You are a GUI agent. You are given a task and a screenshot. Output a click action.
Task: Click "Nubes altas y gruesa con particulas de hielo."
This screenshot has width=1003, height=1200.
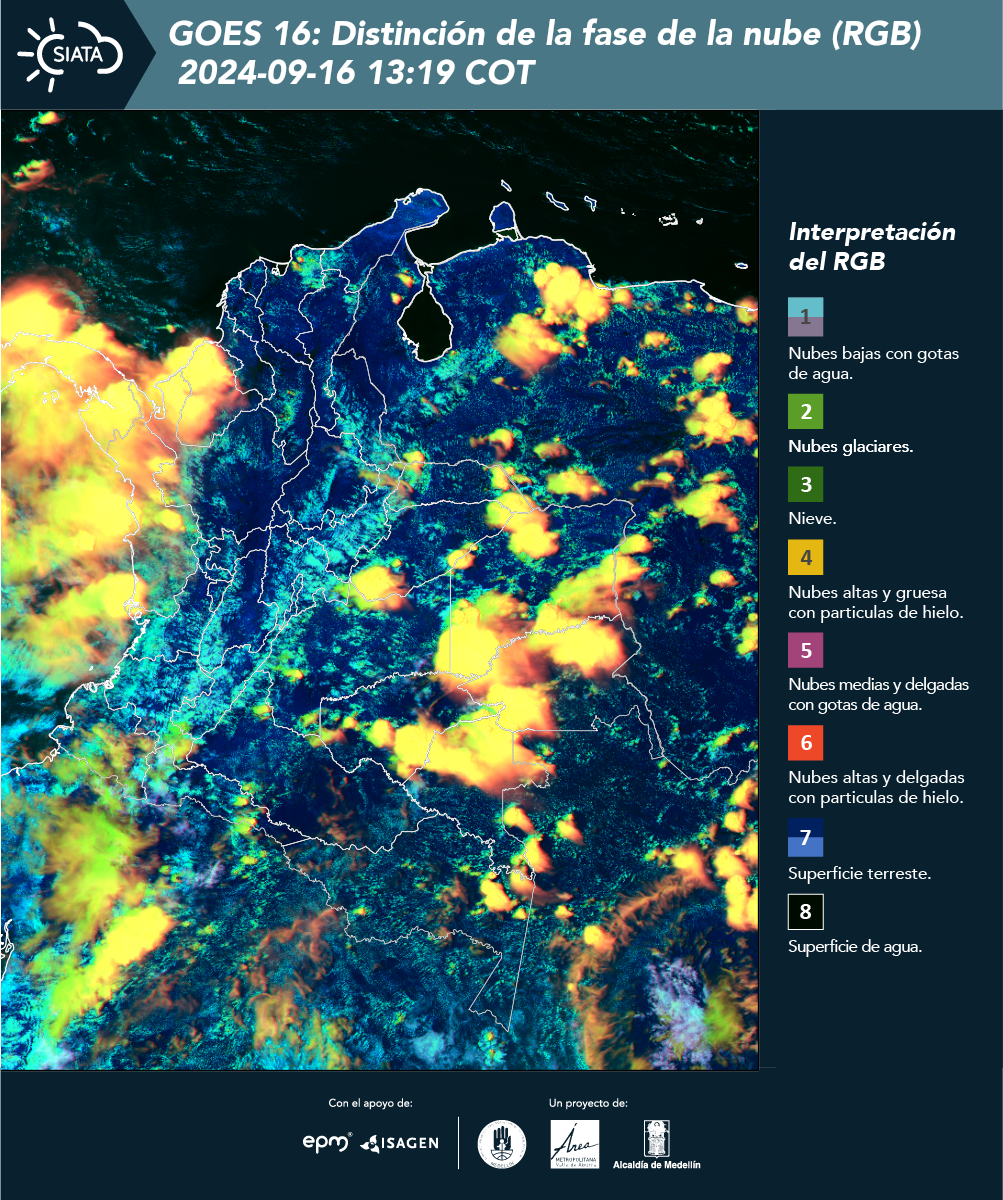tap(876, 602)
